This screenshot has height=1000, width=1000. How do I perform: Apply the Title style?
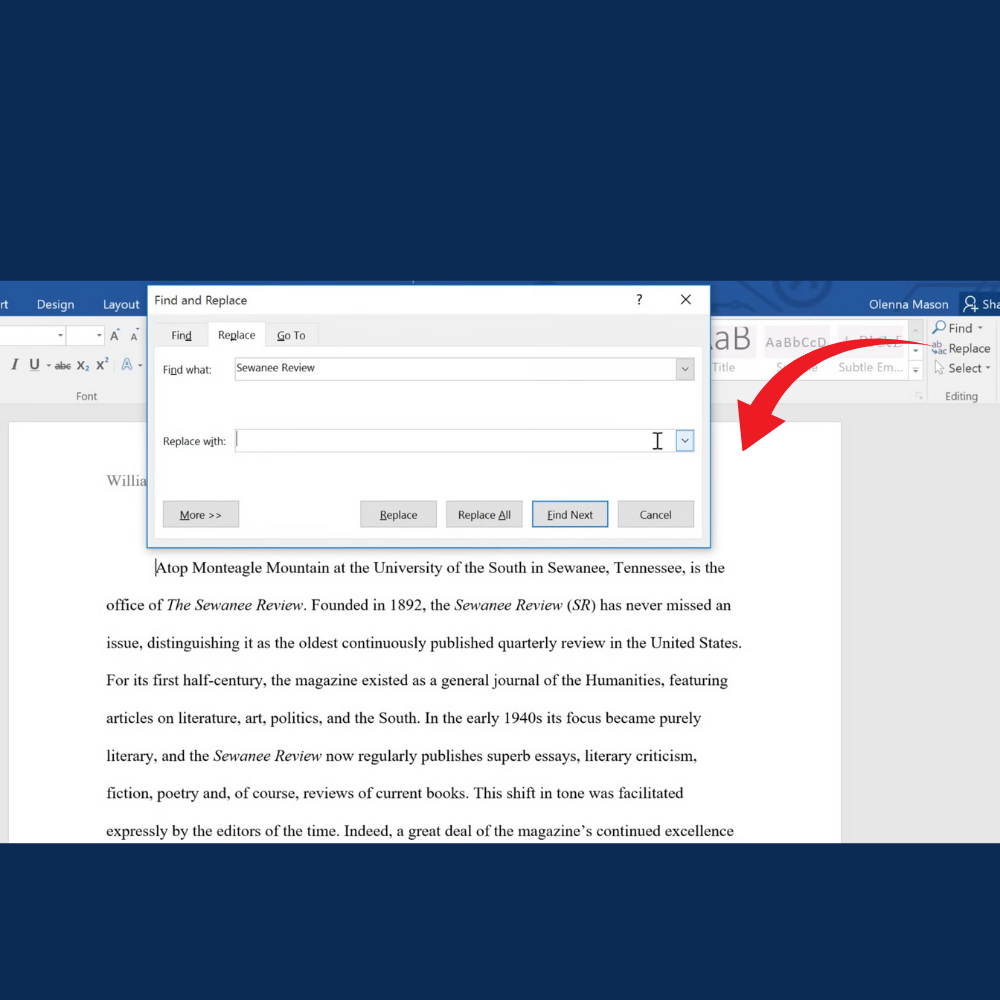(x=731, y=349)
